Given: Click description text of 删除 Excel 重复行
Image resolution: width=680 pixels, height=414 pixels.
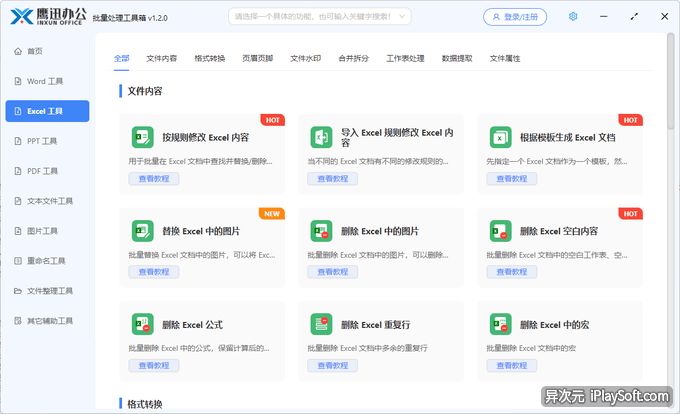Looking at the screenshot, I should 367,348.
